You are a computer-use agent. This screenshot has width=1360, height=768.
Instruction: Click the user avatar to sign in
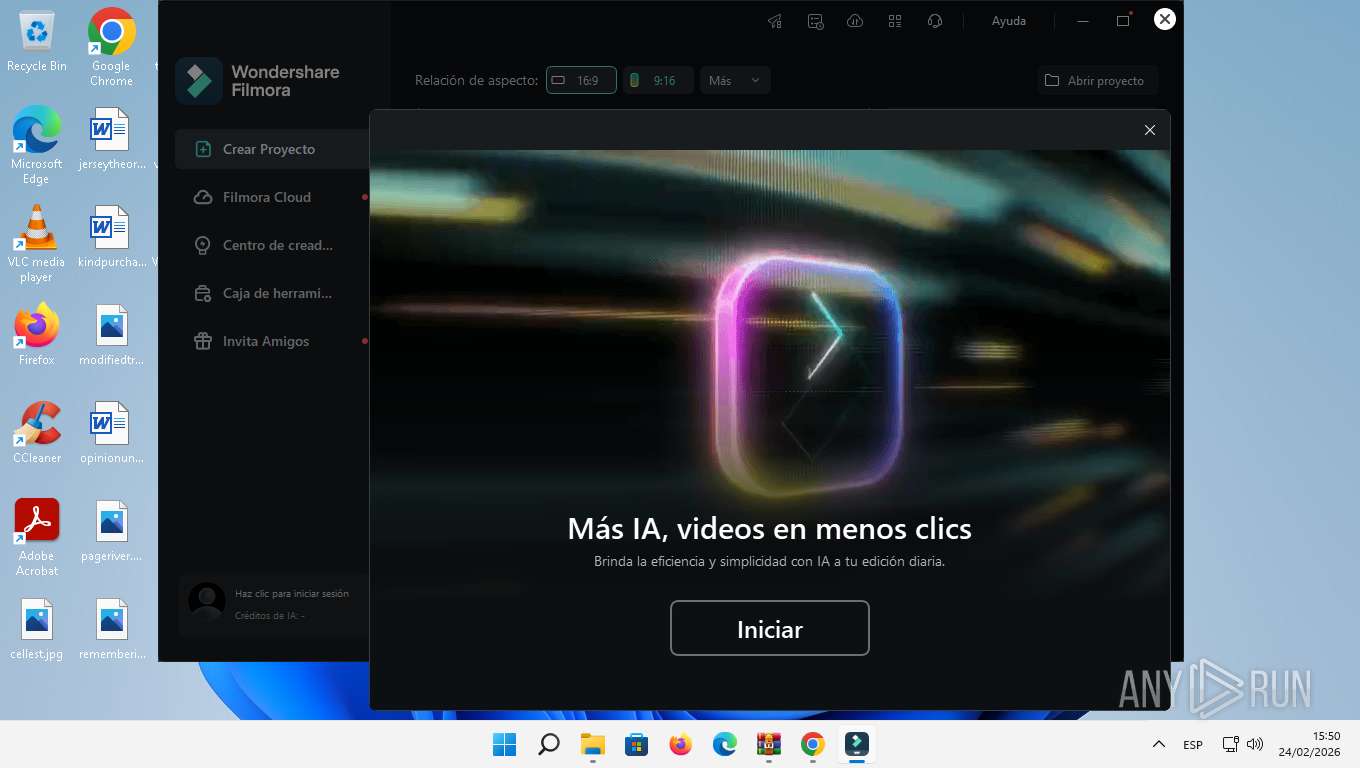(207, 603)
